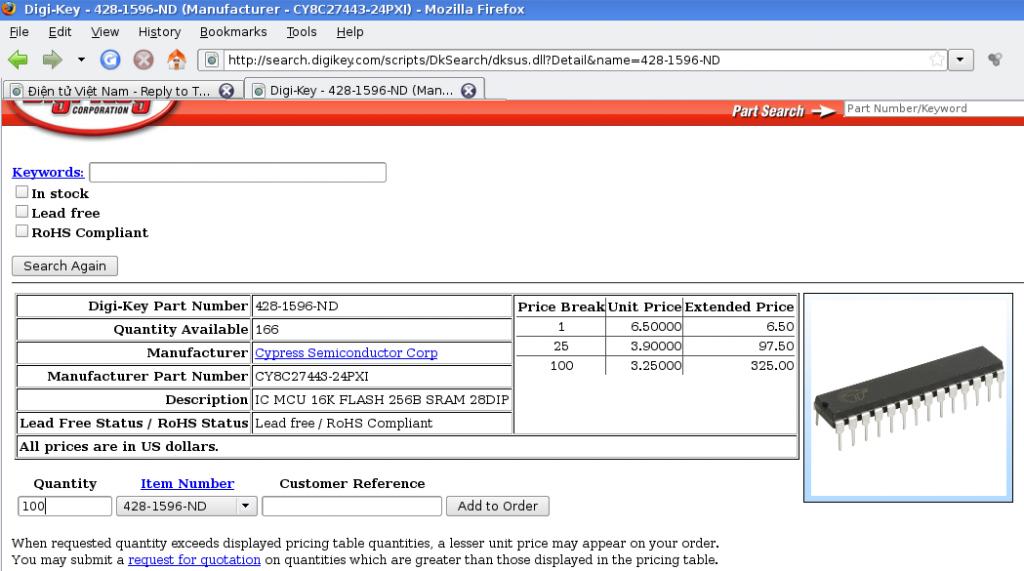The height and width of the screenshot is (571, 1024).
Task: Click the Lead free / RoHS Compliant status value
Action: click(344, 423)
